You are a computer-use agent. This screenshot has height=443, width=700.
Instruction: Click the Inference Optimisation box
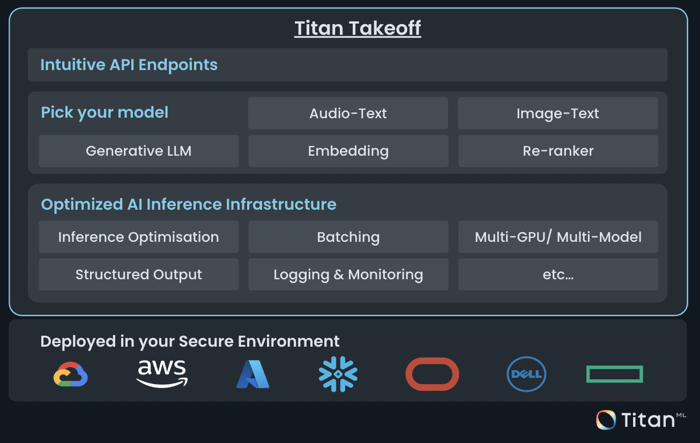click(139, 237)
